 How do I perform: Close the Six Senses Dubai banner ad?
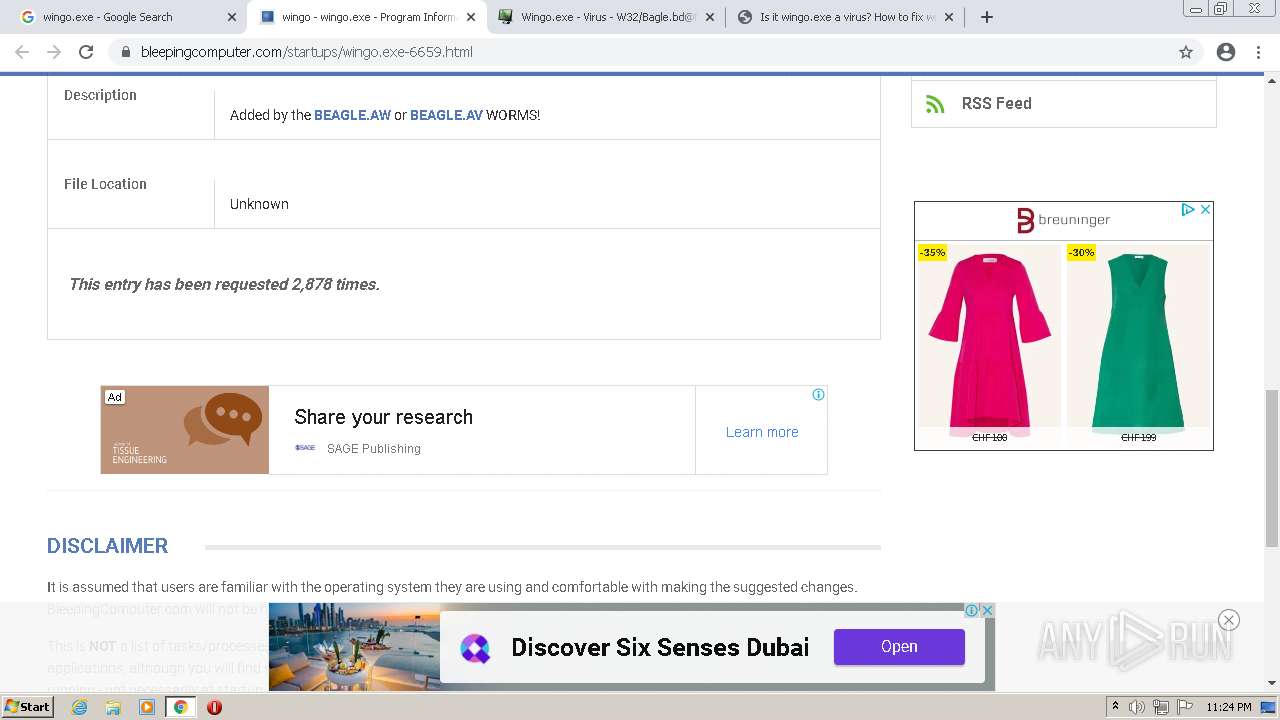tap(987, 610)
